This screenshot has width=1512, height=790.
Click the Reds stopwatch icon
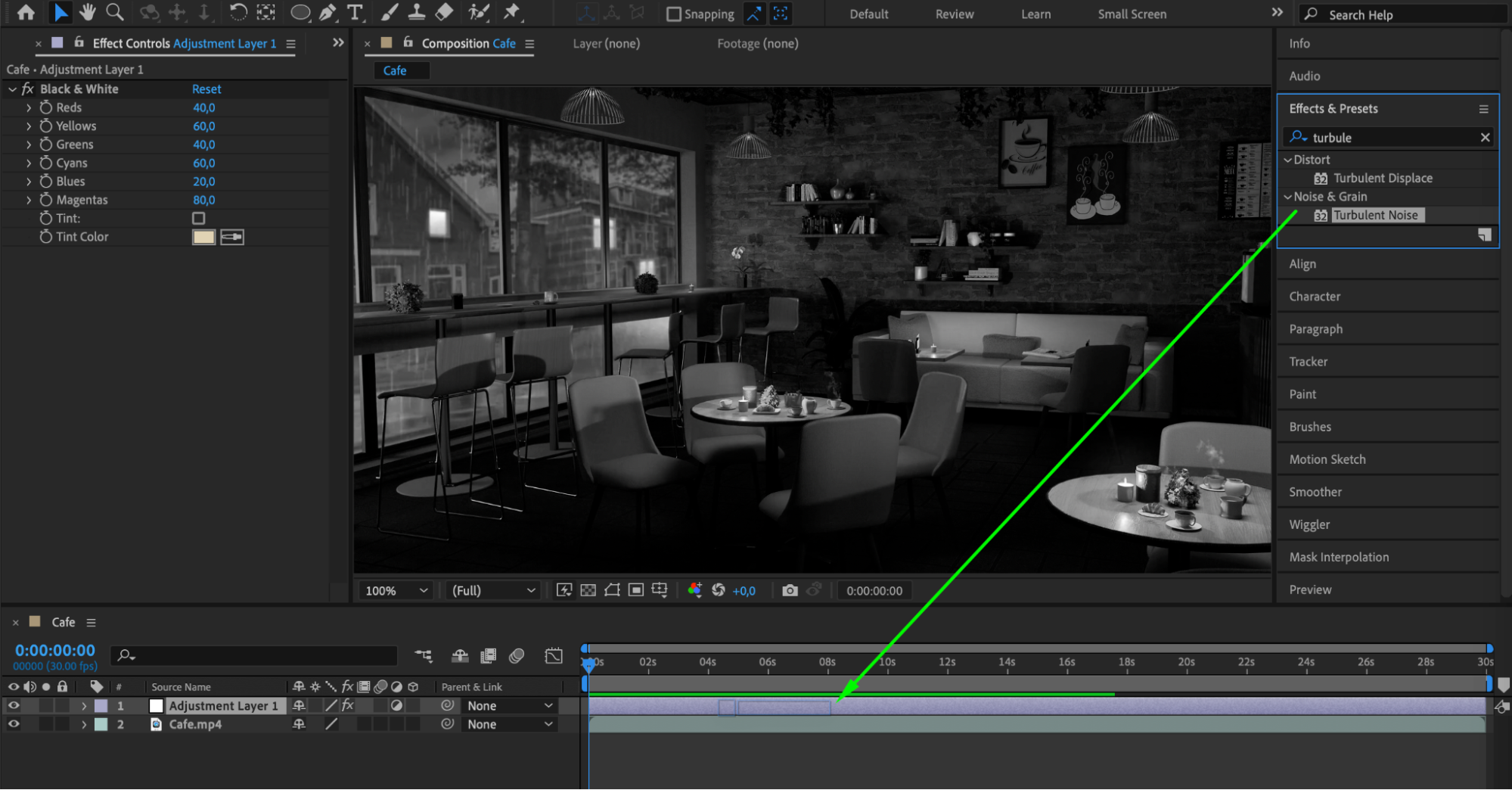point(46,107)
